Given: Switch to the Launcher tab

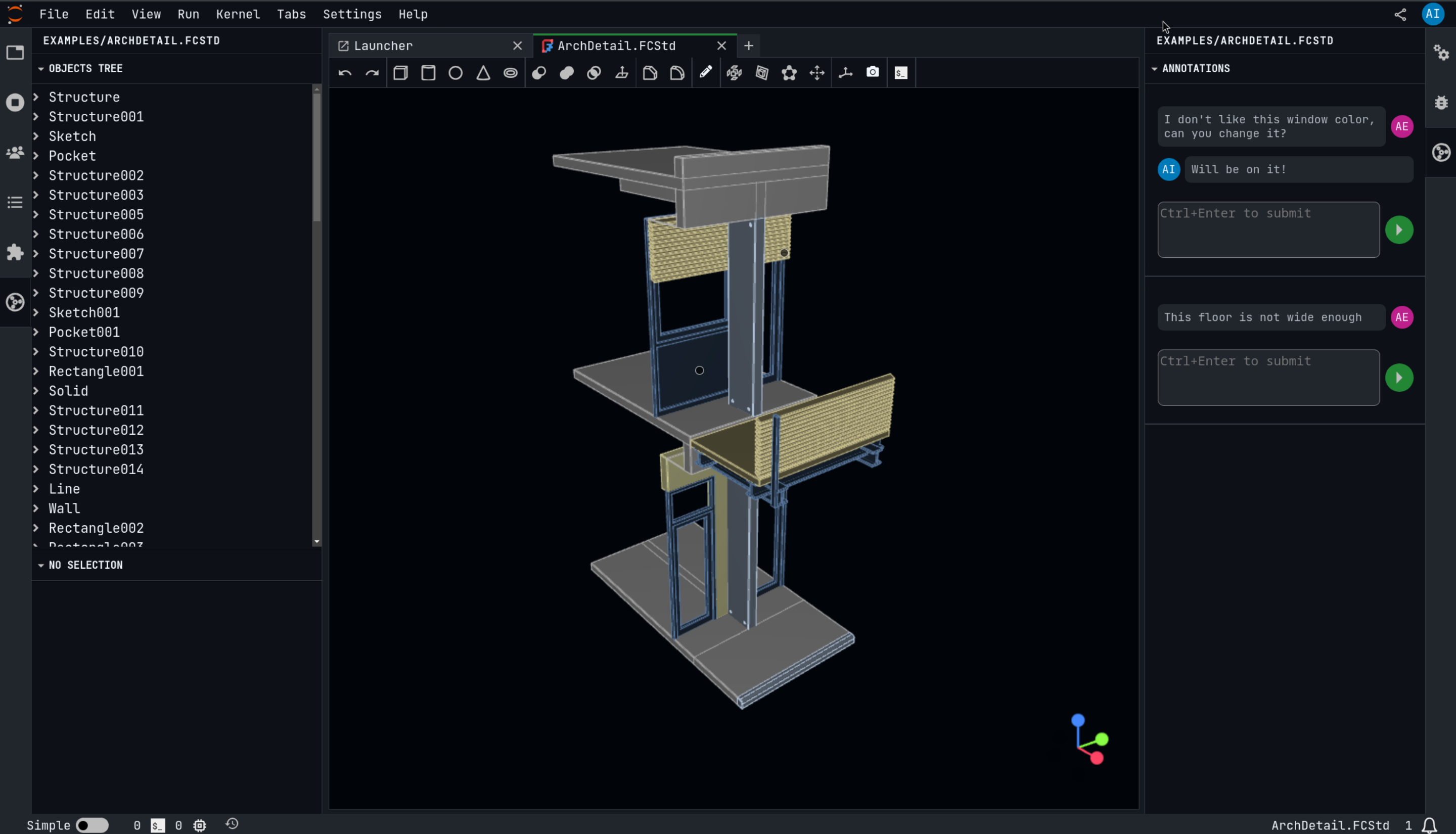Looking at the screenshot, I should [x=383, y=46].
